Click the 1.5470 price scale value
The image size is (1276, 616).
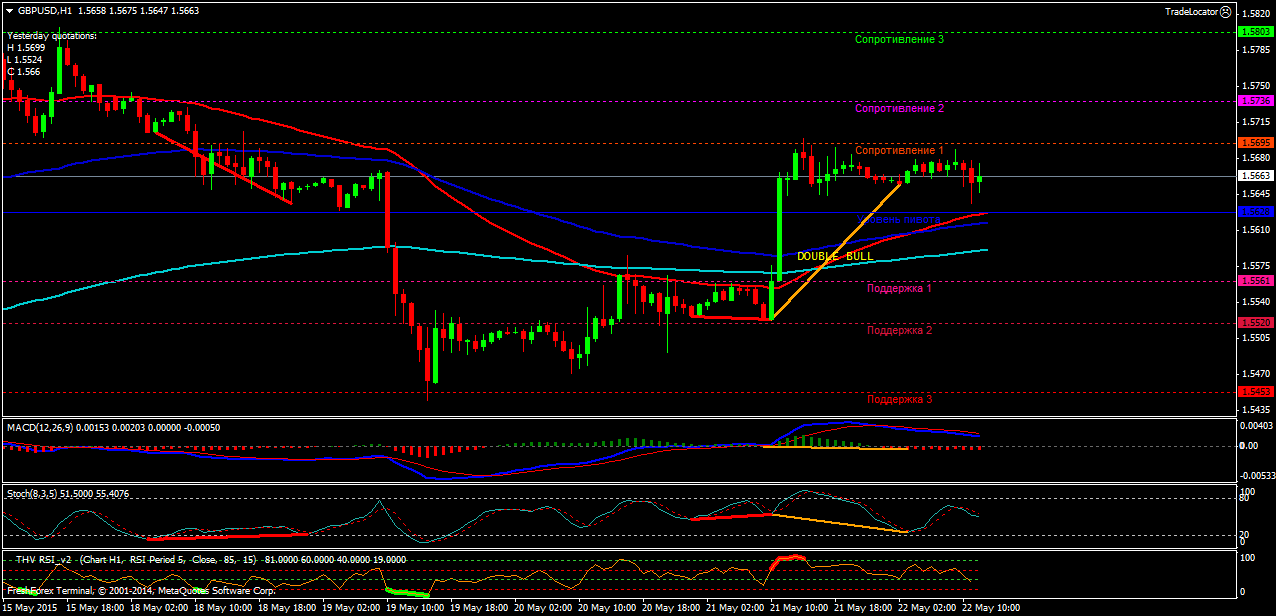1254,374
